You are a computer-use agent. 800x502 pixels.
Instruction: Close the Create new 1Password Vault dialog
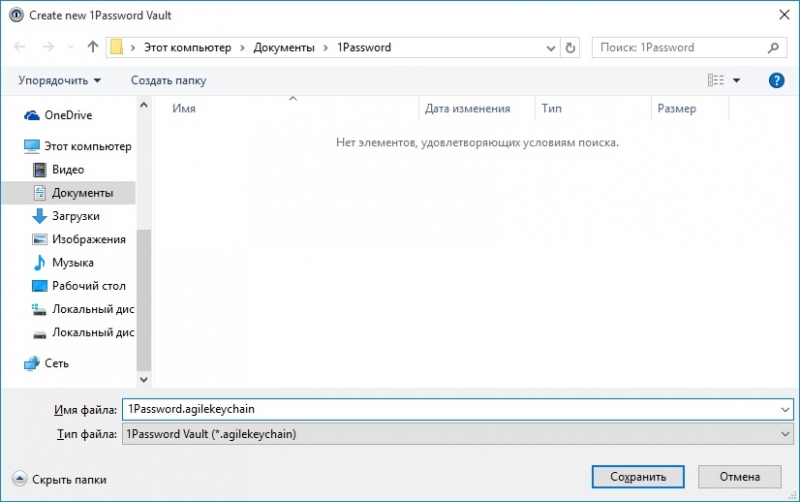tap(784, 15)
